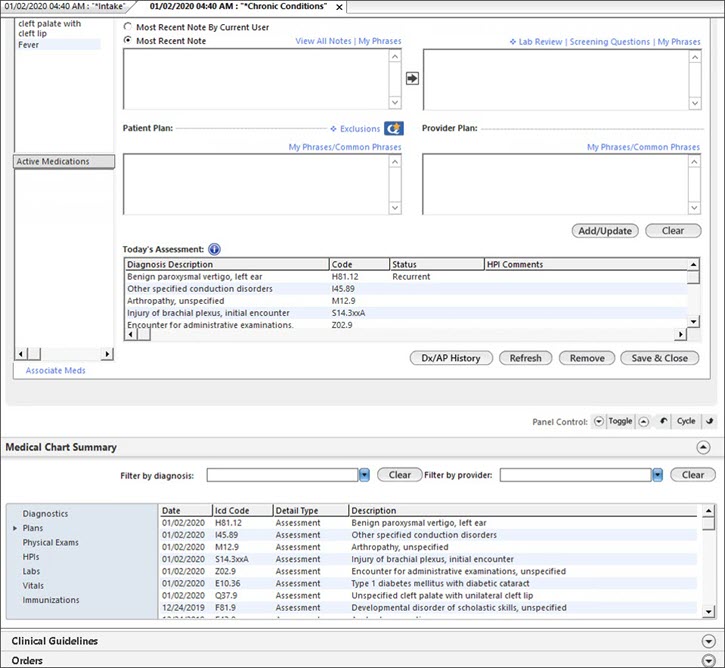Select Immunizations in chart summary list
This screenshot has width=725, height=668.
pos(51,600)
